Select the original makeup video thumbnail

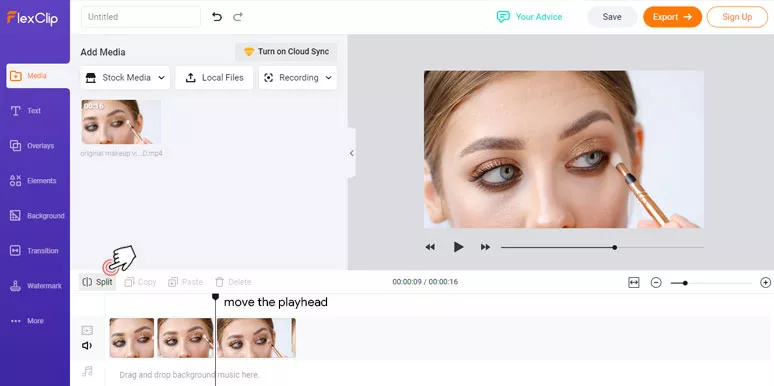click(x=121, y=122)
